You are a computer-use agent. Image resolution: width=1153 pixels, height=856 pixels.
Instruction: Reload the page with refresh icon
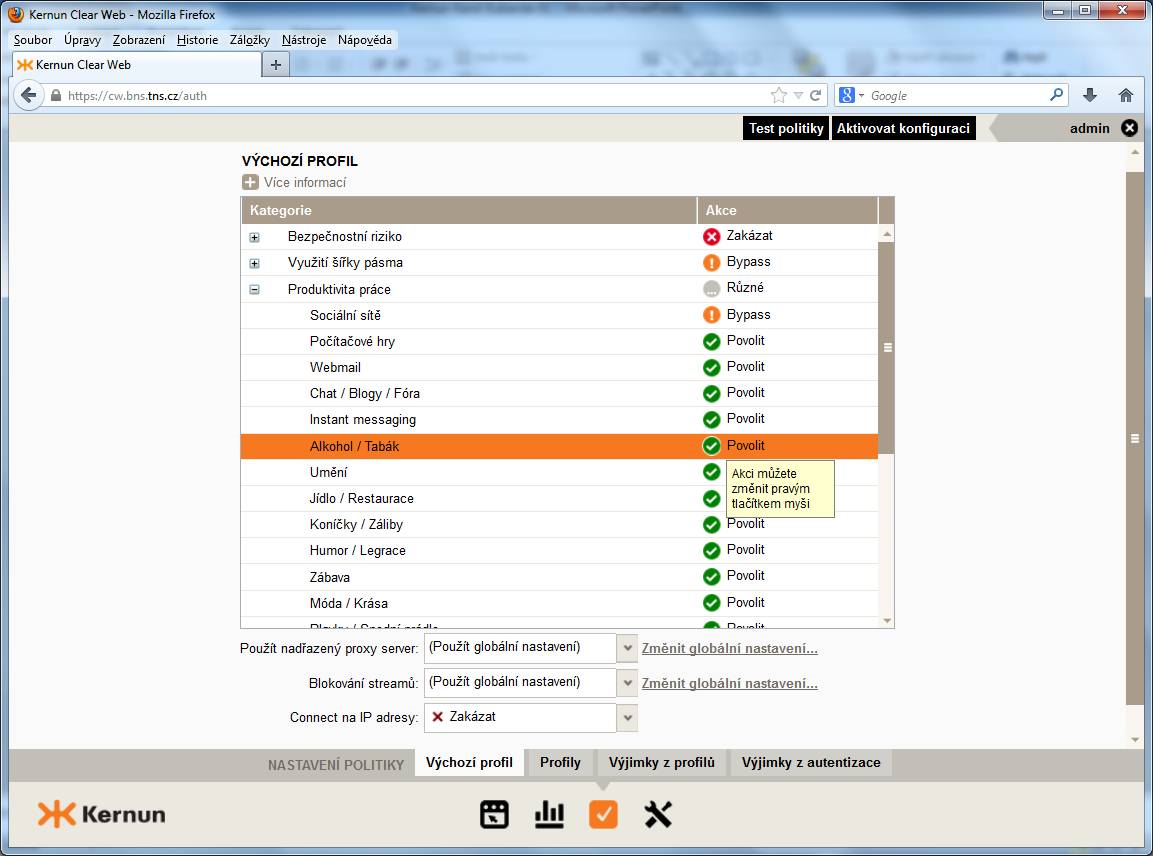coord(815,95)
